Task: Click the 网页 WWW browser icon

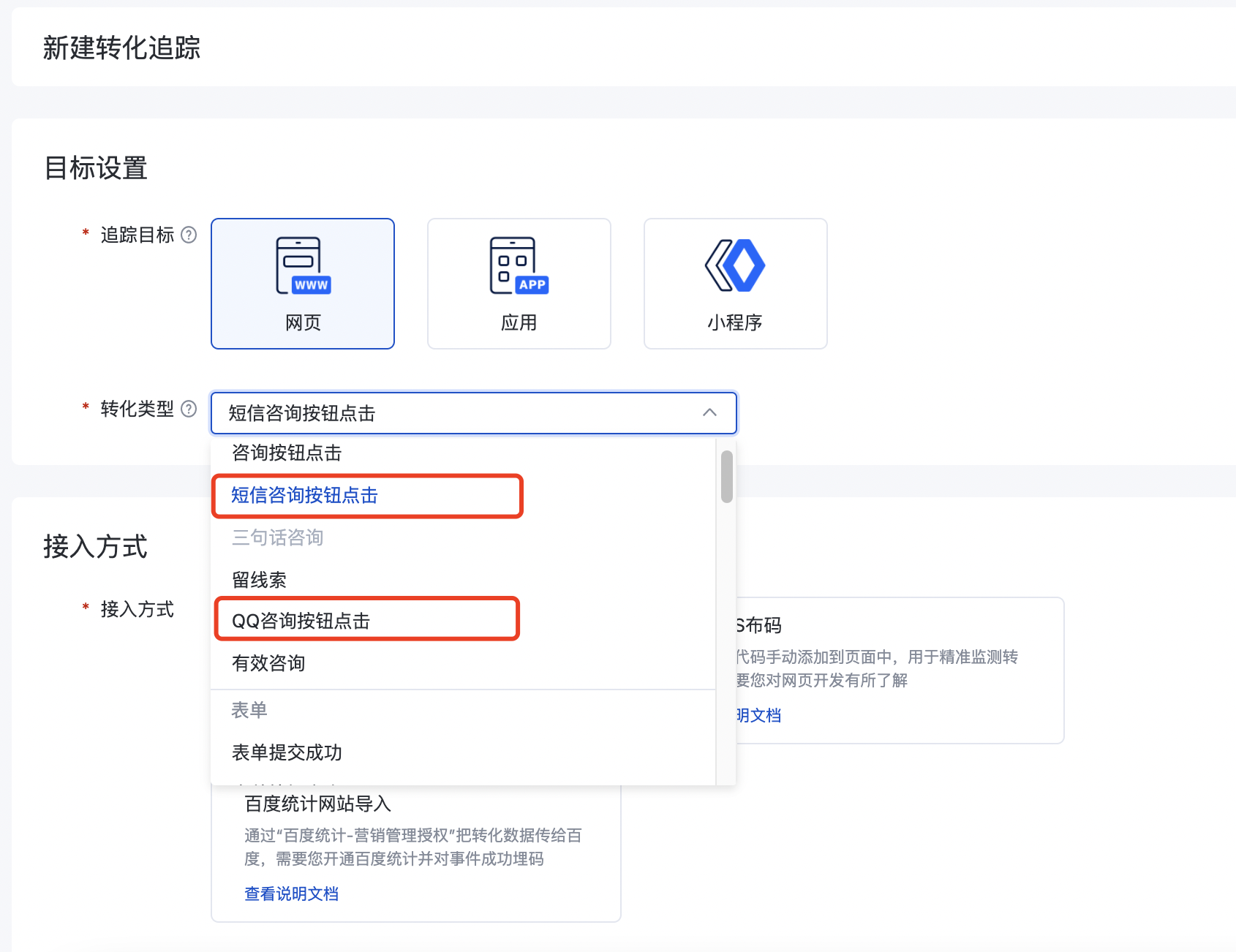Action: click(303, 265)
